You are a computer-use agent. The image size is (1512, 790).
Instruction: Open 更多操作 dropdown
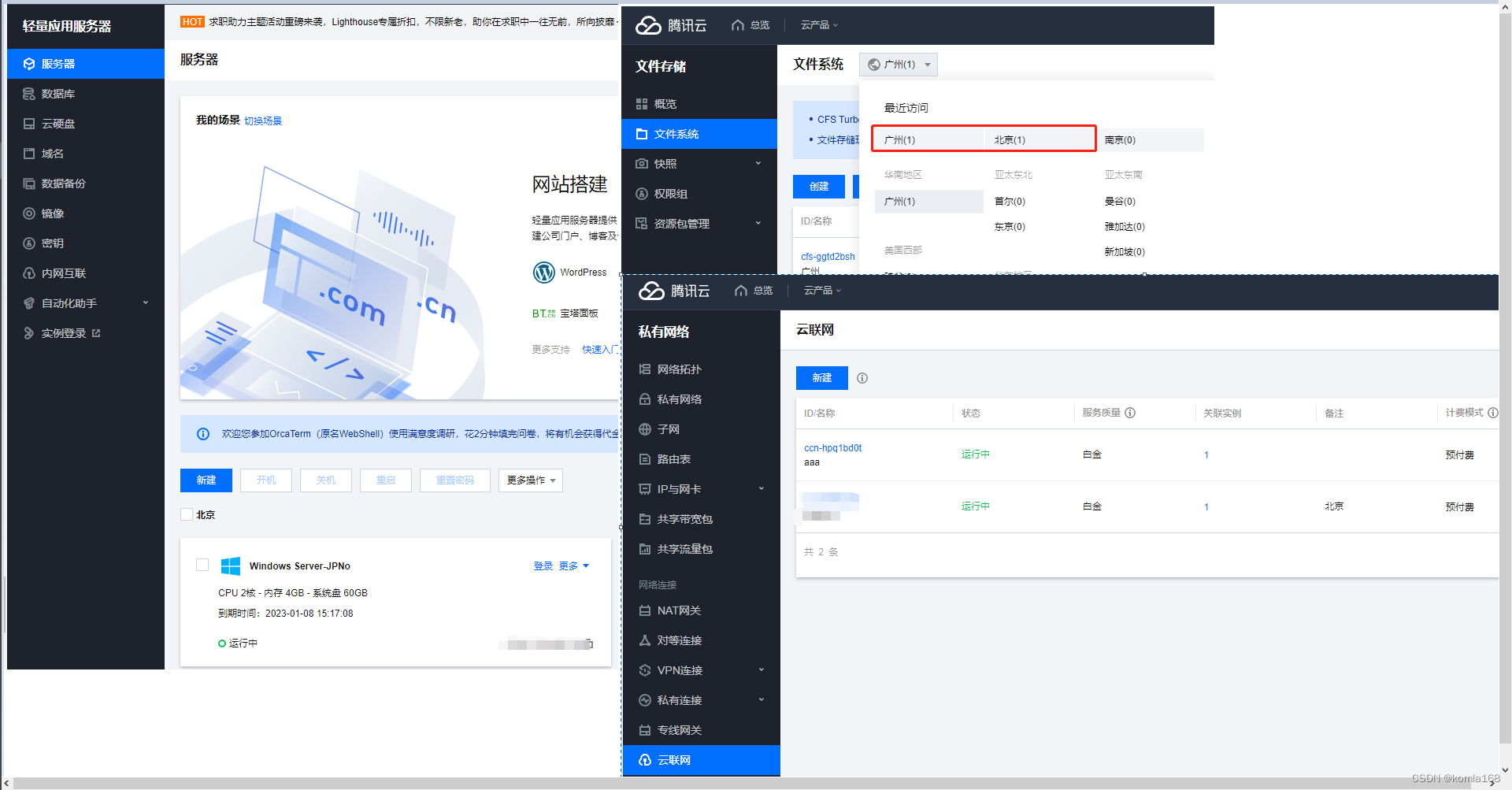coord(531,480)
